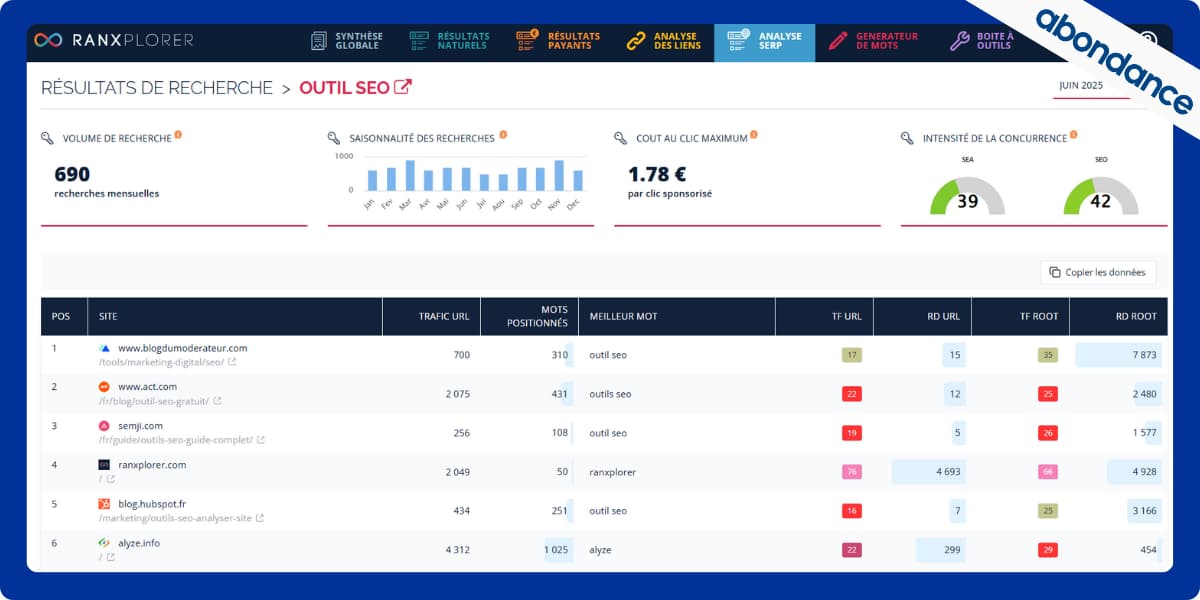The image size is (1200, 600).
Task: Open Générateur de Mots tab
Action: click(874, 41)
